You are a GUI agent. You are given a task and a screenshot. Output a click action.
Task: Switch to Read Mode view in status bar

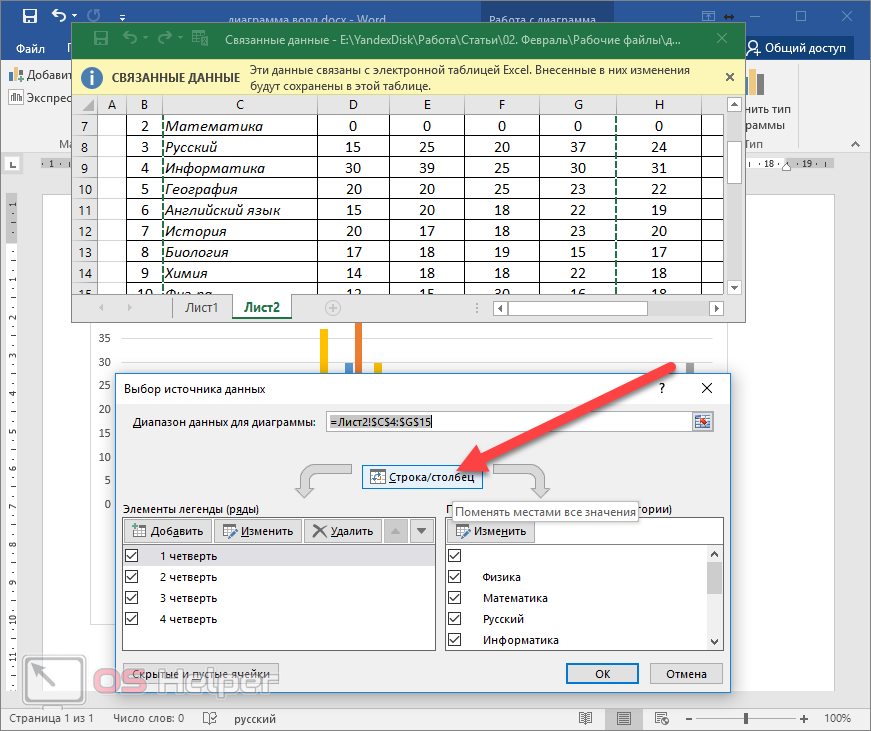[585, 718]
